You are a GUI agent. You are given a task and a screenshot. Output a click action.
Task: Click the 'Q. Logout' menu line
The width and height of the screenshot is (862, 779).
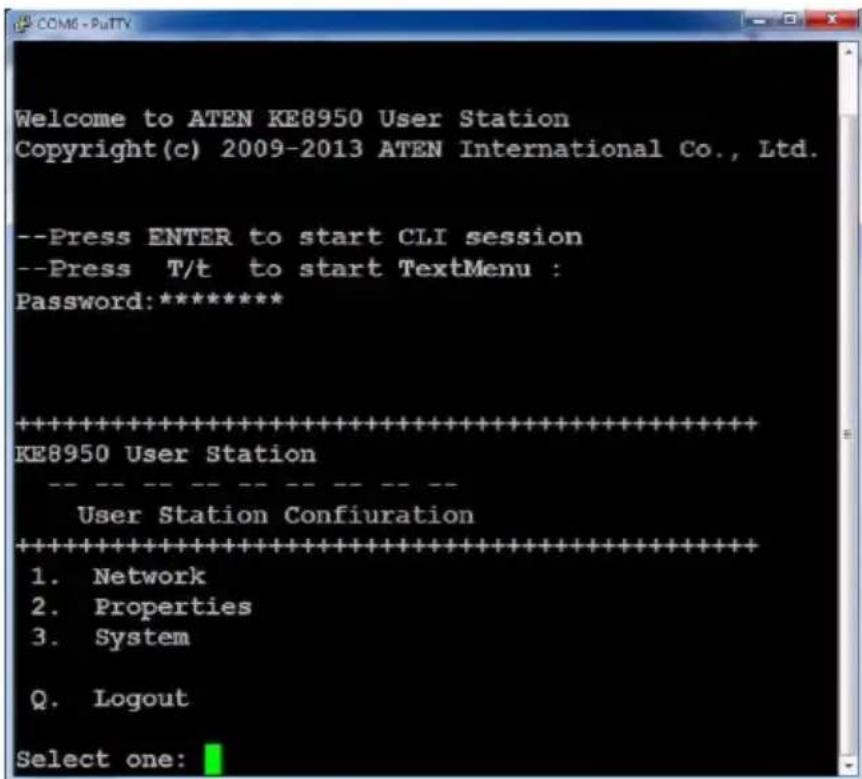point(110,699)
